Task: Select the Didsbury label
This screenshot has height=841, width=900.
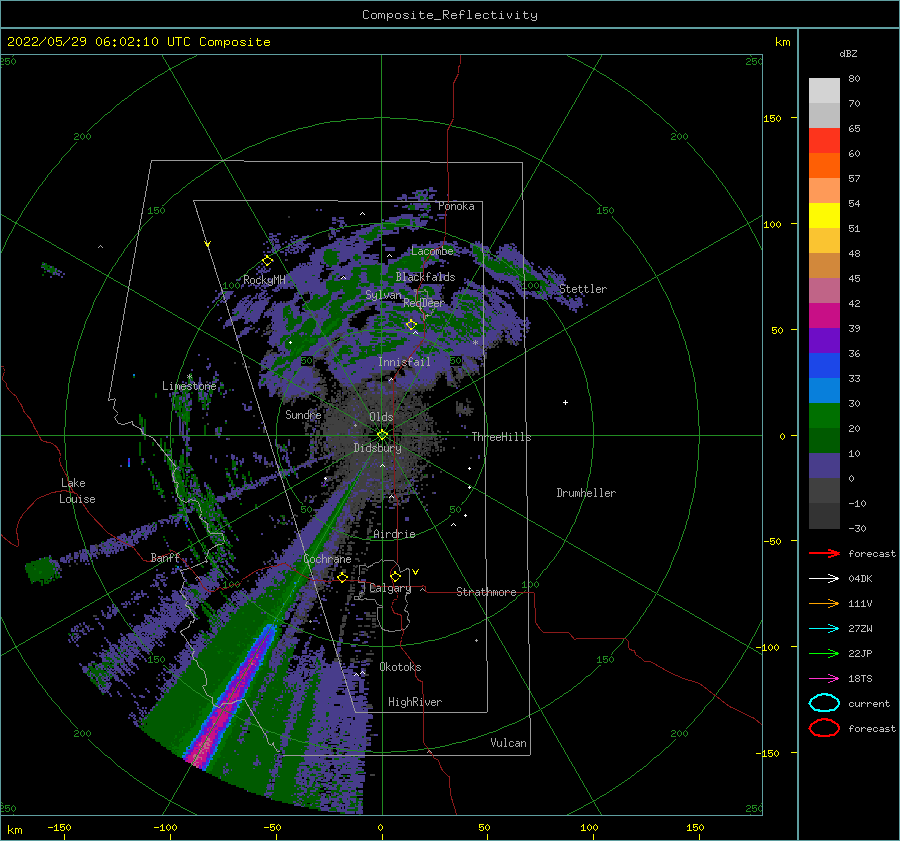Action: point(378,448)
